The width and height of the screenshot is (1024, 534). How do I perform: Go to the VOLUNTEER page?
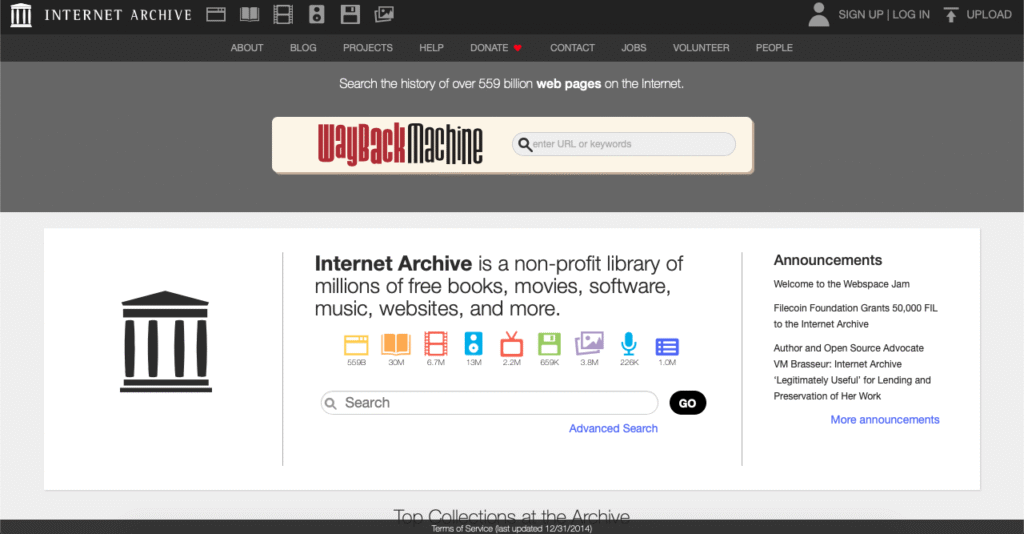(x=701, y=47)
